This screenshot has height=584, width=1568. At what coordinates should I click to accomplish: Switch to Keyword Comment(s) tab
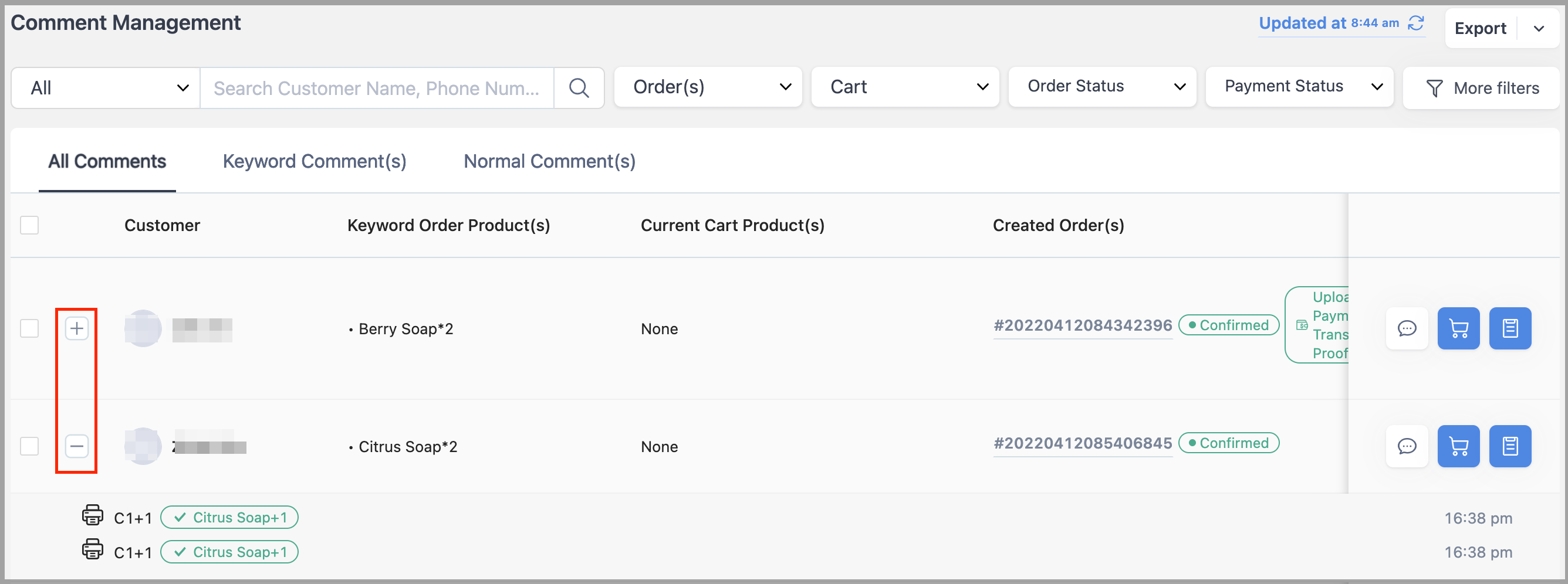314,161
